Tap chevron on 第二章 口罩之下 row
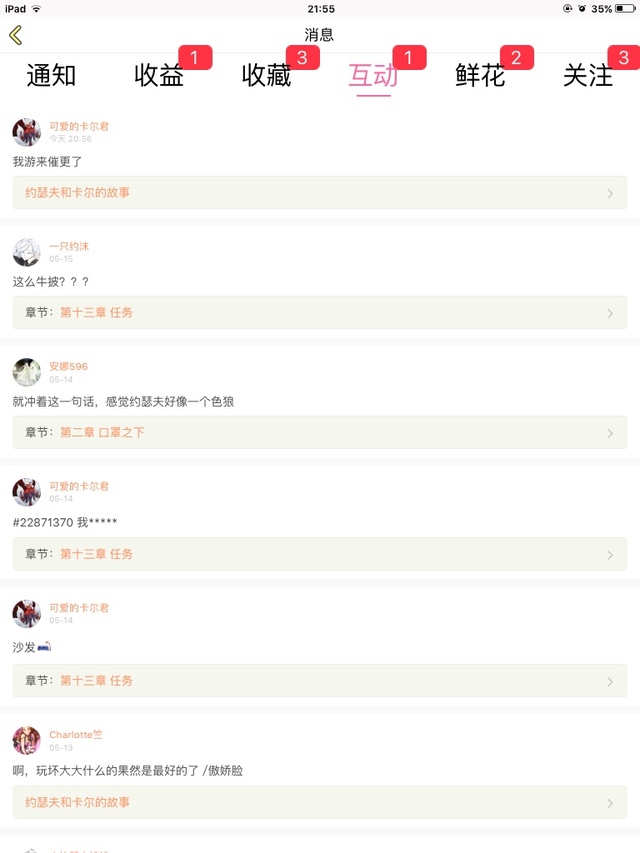This screenshot has width=640, height=853. (x=610, y=433)
